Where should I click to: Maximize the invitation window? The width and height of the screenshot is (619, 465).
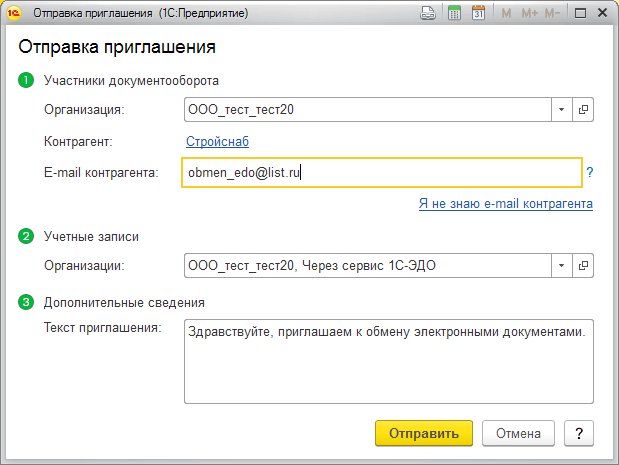pyautogui.click(x=580, y=14)
